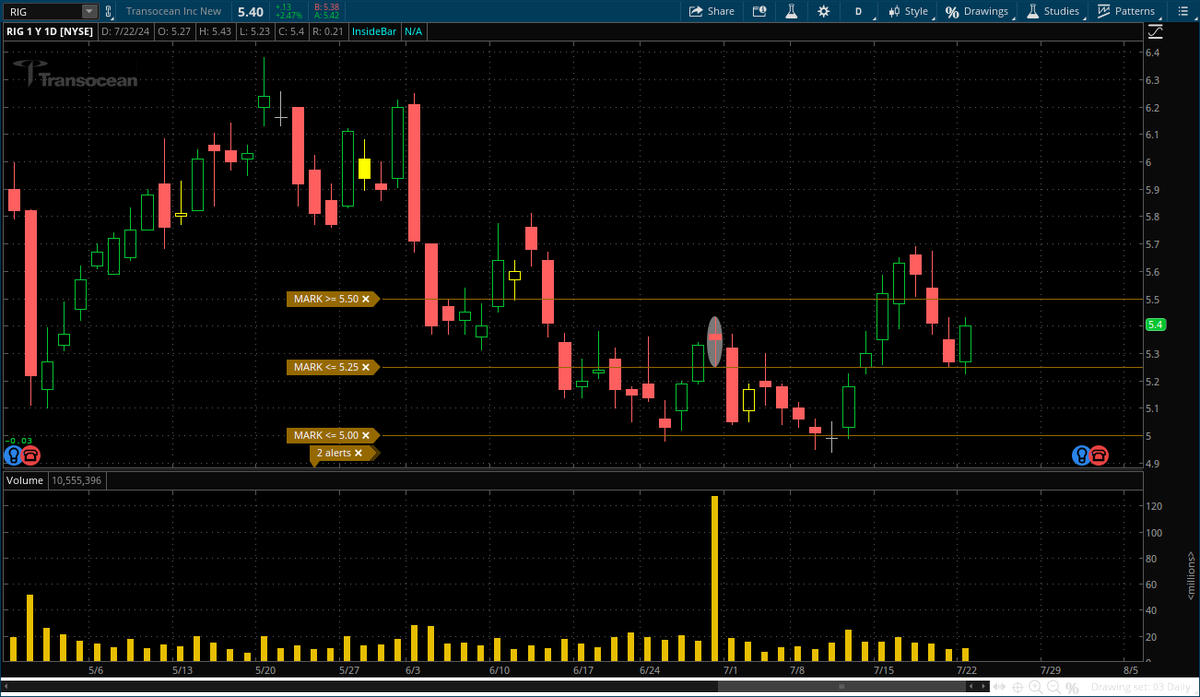Click the flask Edit Studies icon beside the gear

(x=790, y=11)
